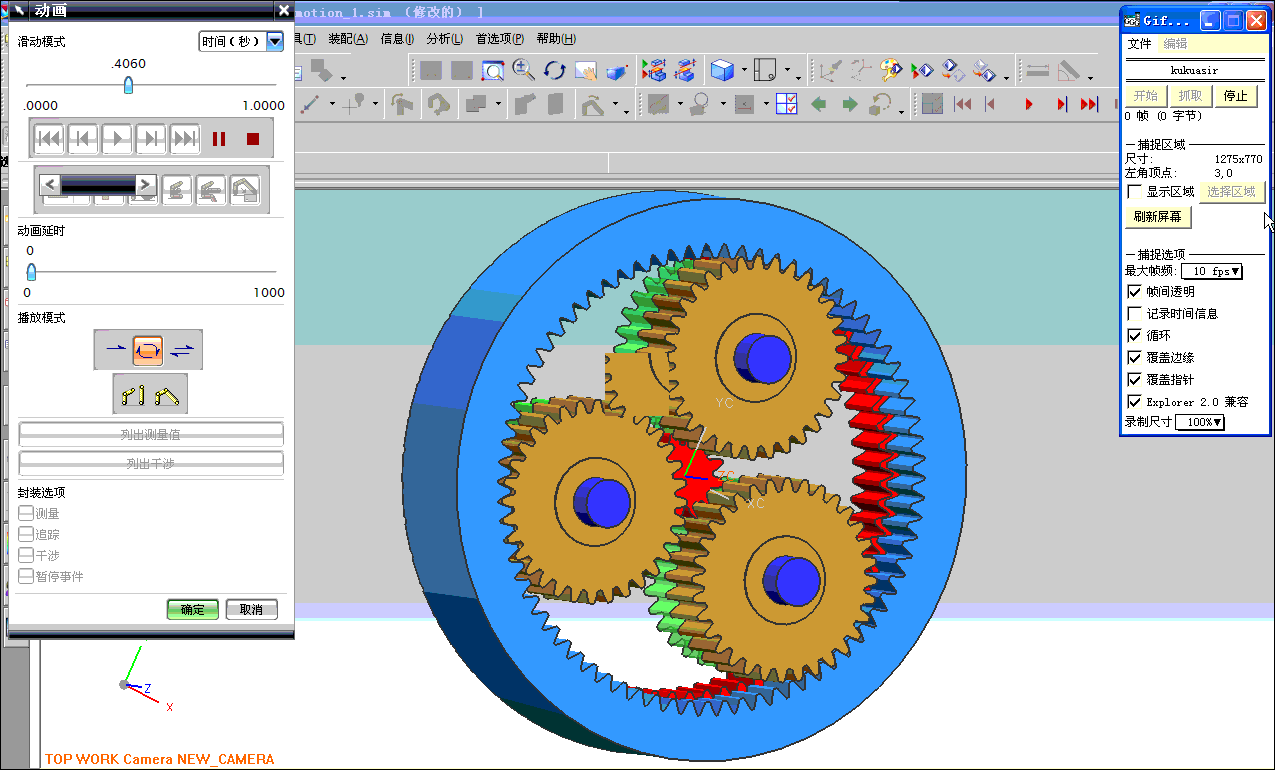Image resolution: width=1275 pixels, height=770 pixels.
Task: Click the green right arrow toolbar icon
Action: pos(850,103)
